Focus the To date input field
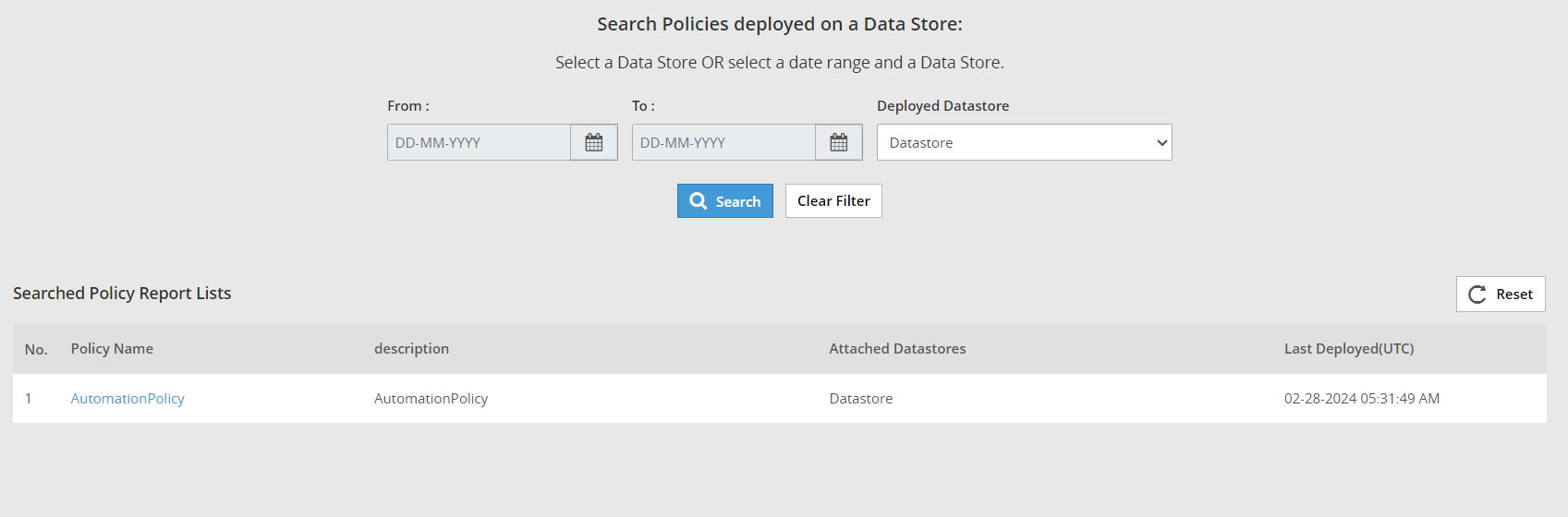The width and height of the screenshot is (1568, 517). pos(723,142)
